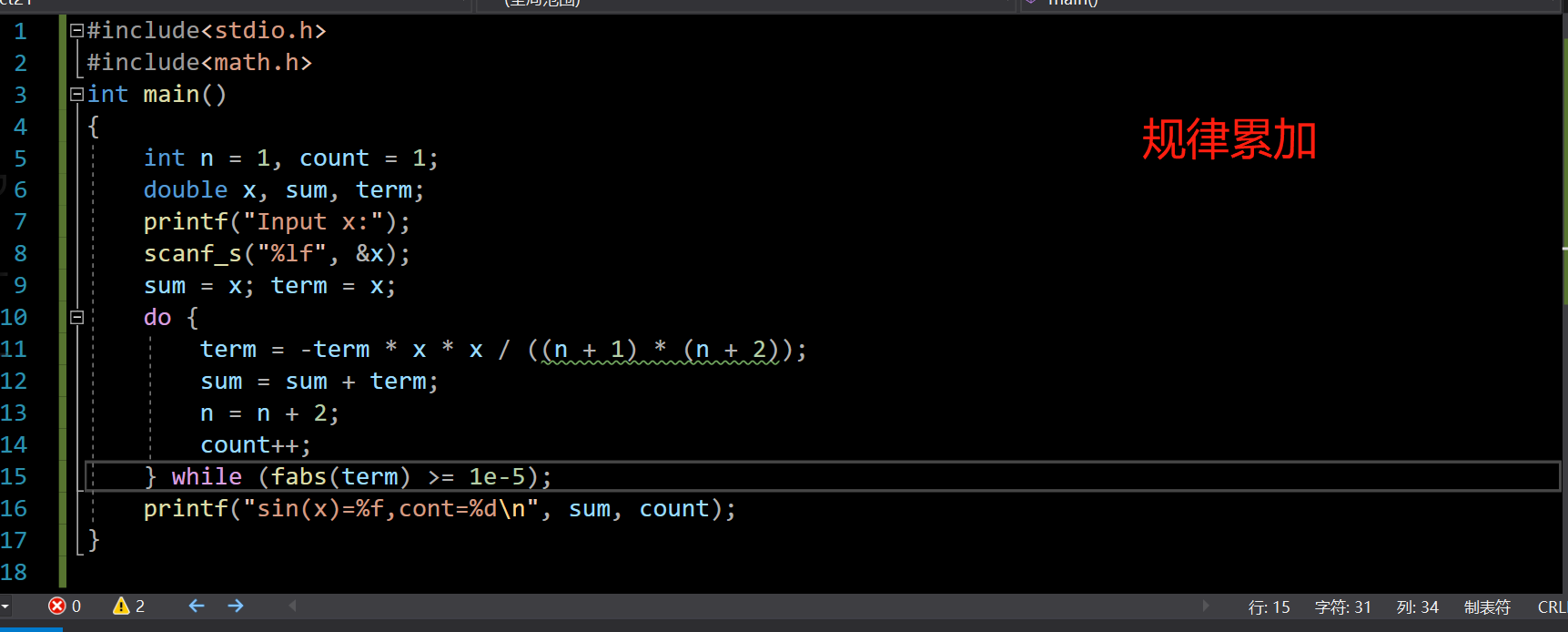Click the yellow warning count icon
Screen dimensions: 1568x632
(x=121, y=607)
